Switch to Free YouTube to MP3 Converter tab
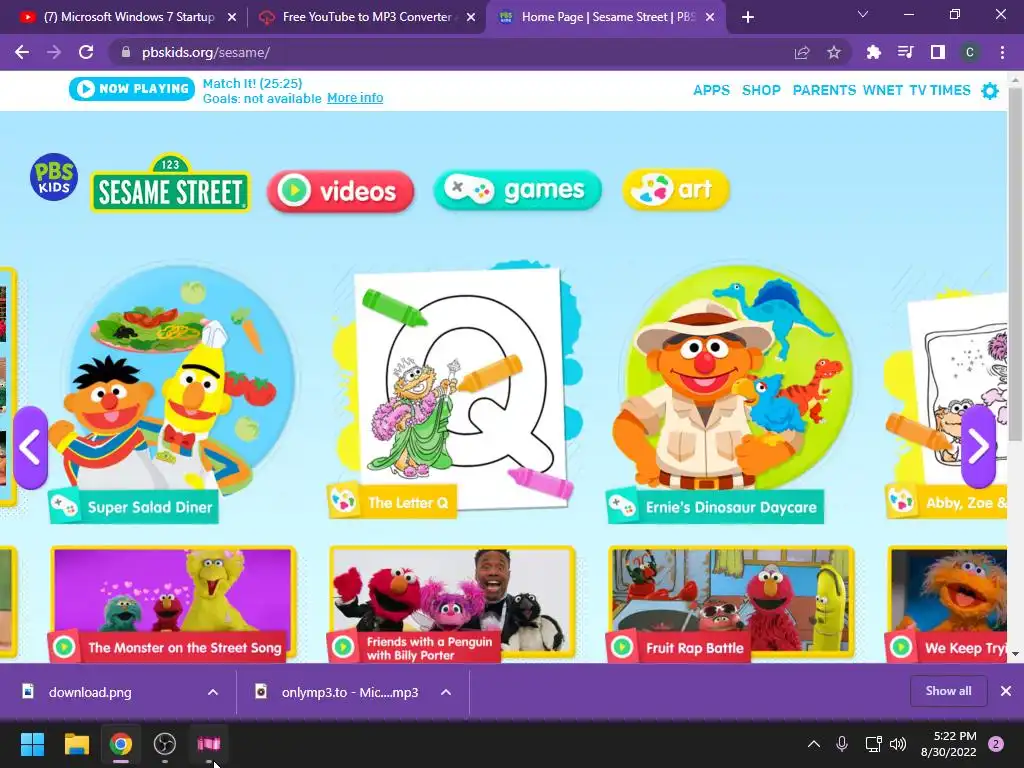Viewport: 1024px width, 768px height. [366, 18]
